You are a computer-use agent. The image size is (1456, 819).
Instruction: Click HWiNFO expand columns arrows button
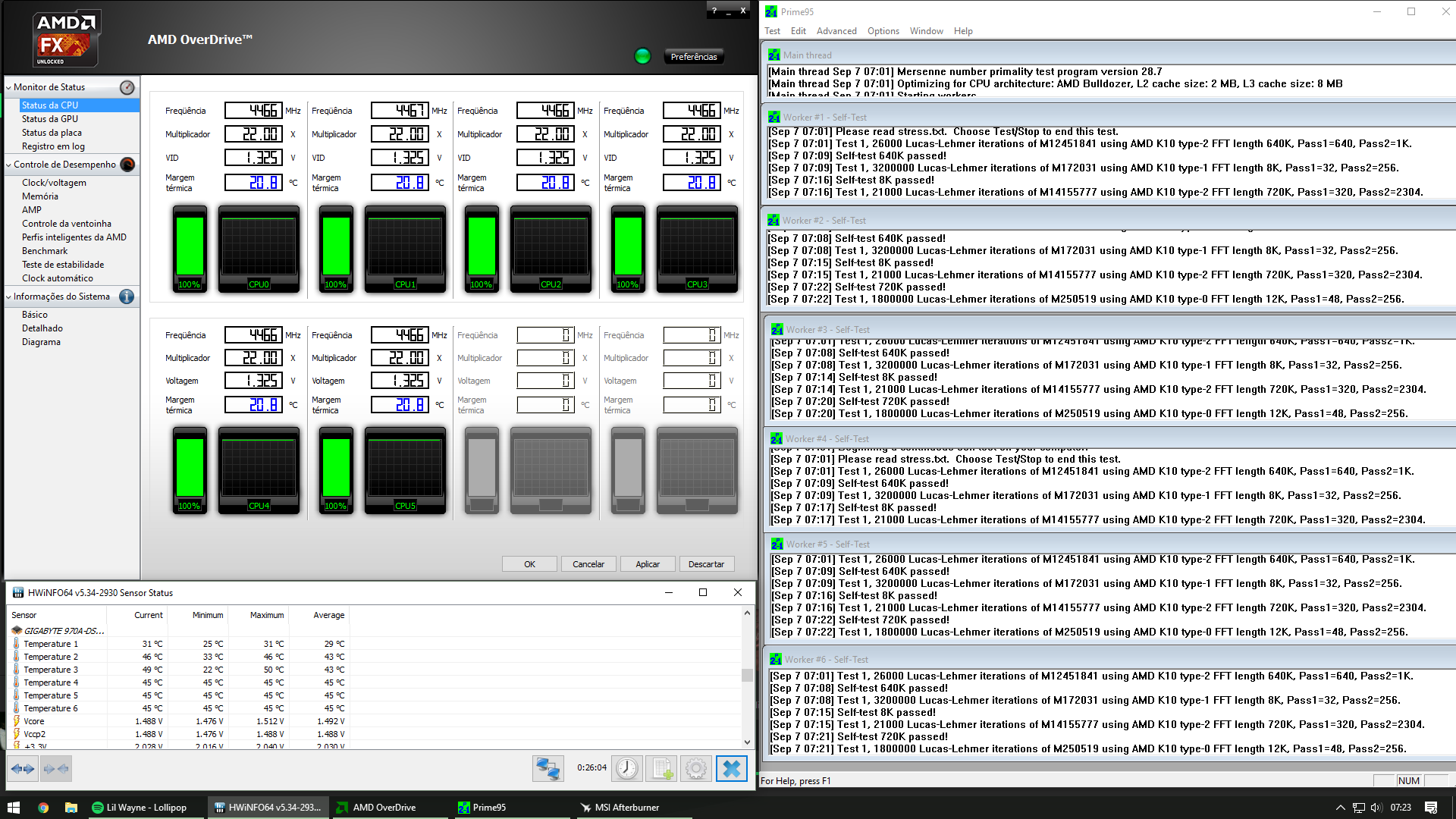23,769
